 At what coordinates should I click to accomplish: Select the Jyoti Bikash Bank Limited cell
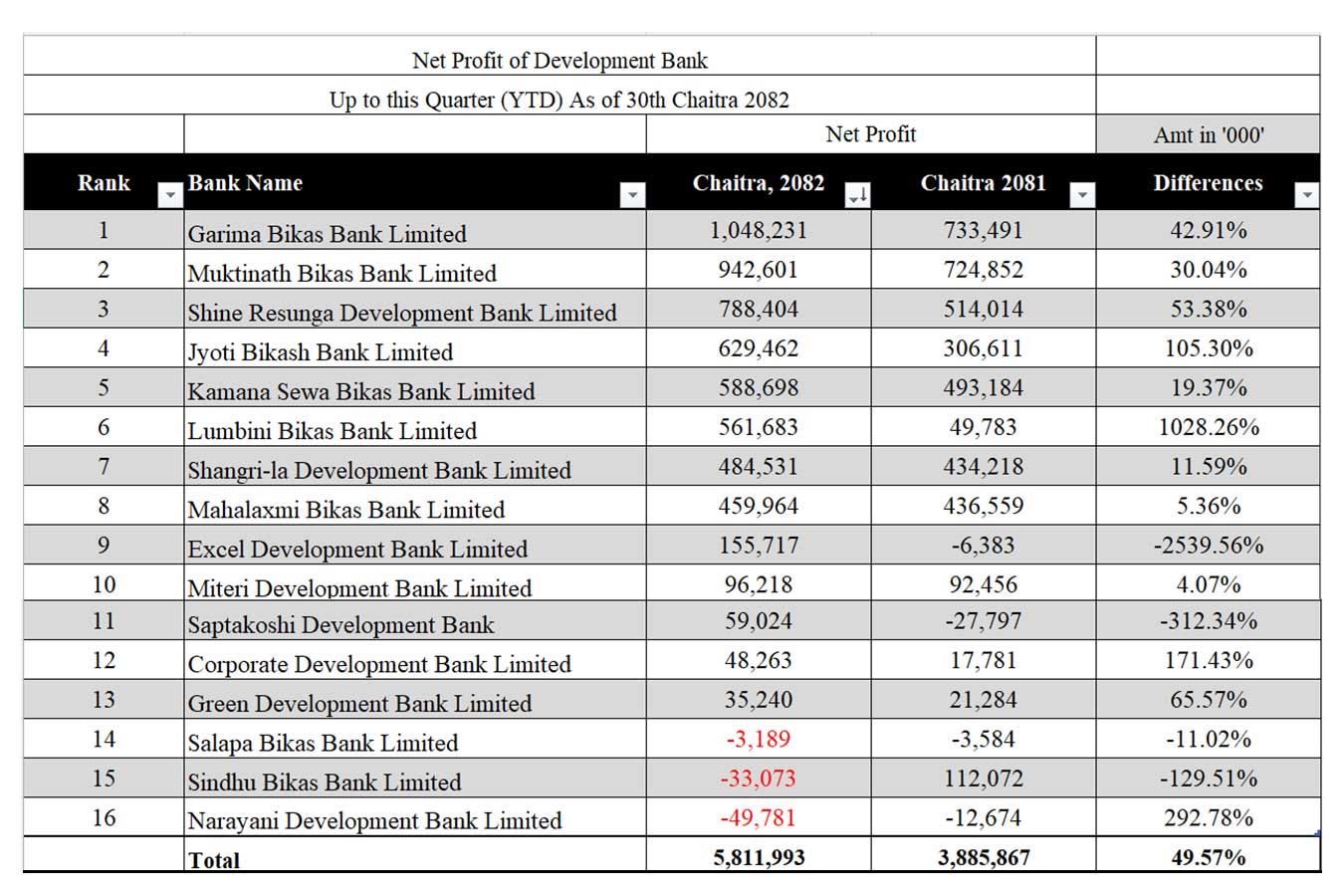click(320, 352)
